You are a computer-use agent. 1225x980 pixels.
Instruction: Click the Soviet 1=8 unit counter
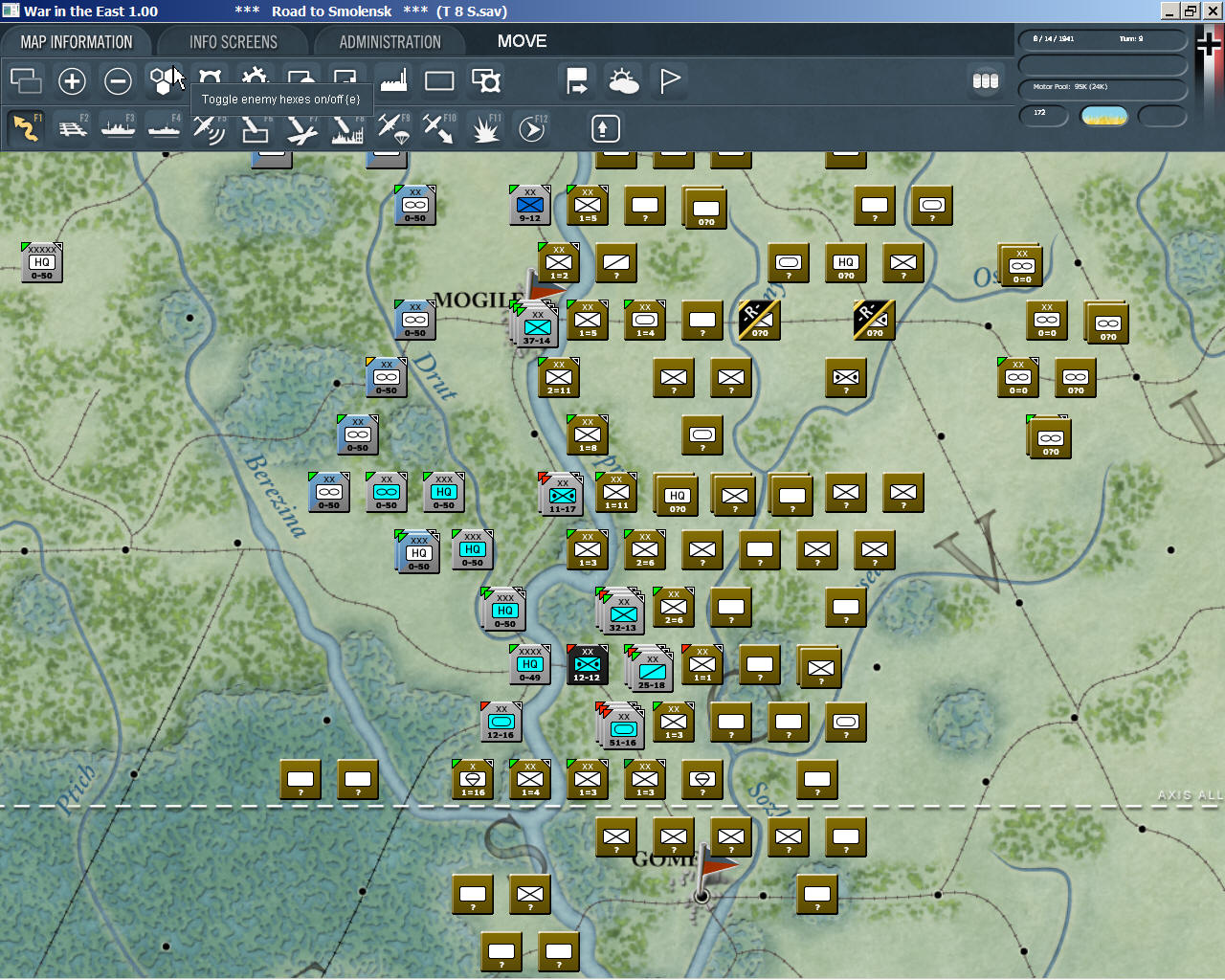(x=588, y=434)
